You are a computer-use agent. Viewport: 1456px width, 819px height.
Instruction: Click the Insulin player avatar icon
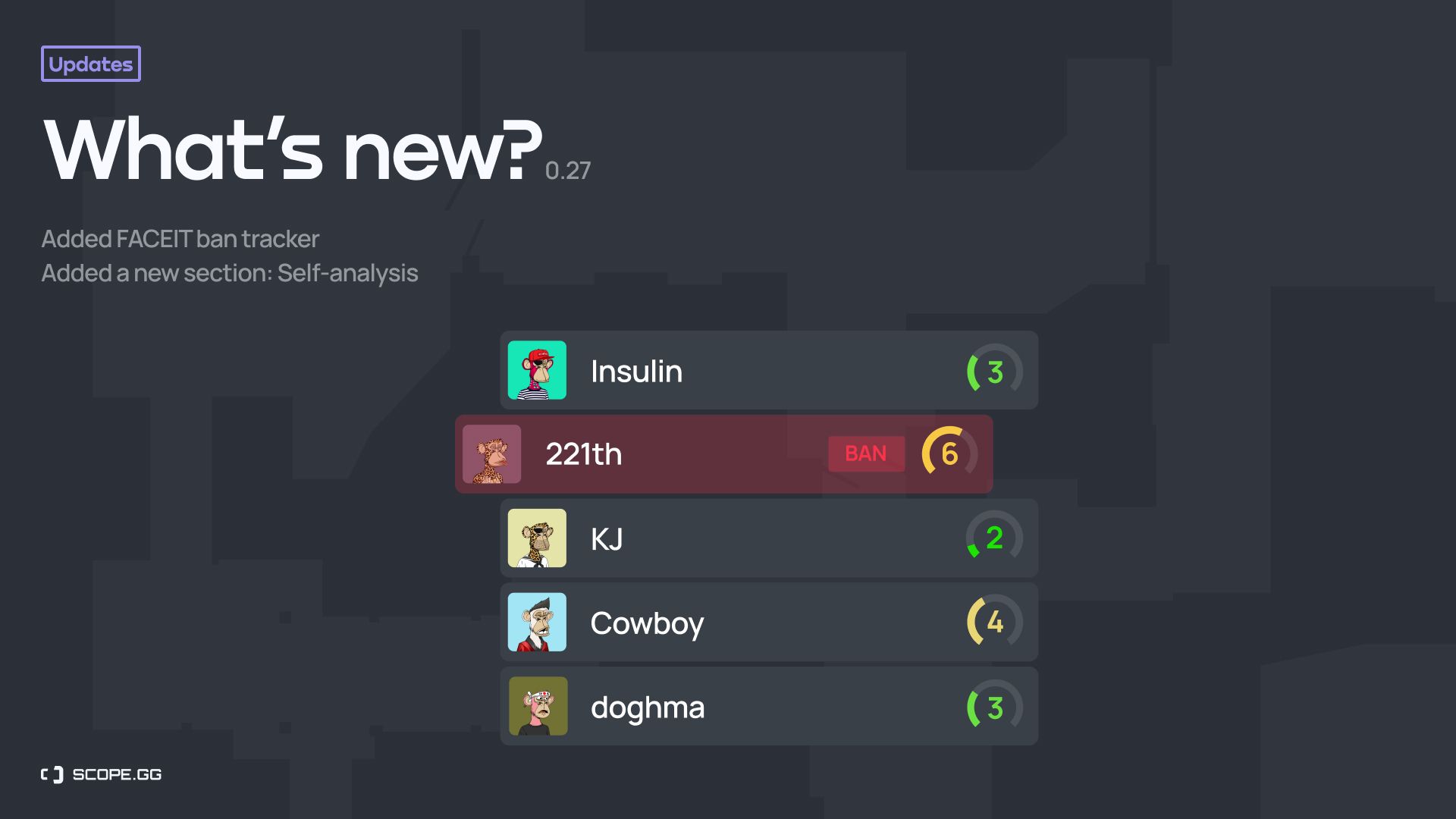pyautogui.click(x=537, y=369)
